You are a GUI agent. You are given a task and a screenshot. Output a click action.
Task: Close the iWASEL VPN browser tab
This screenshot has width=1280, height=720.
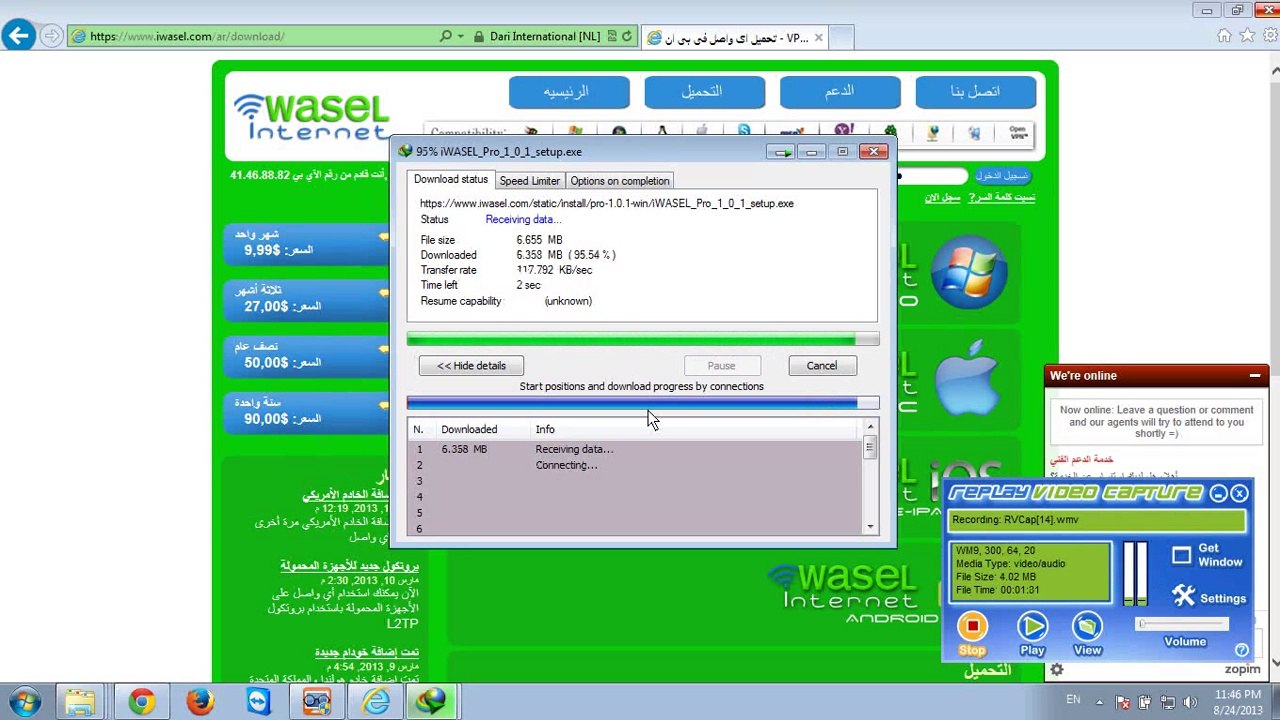click(818, 38)
